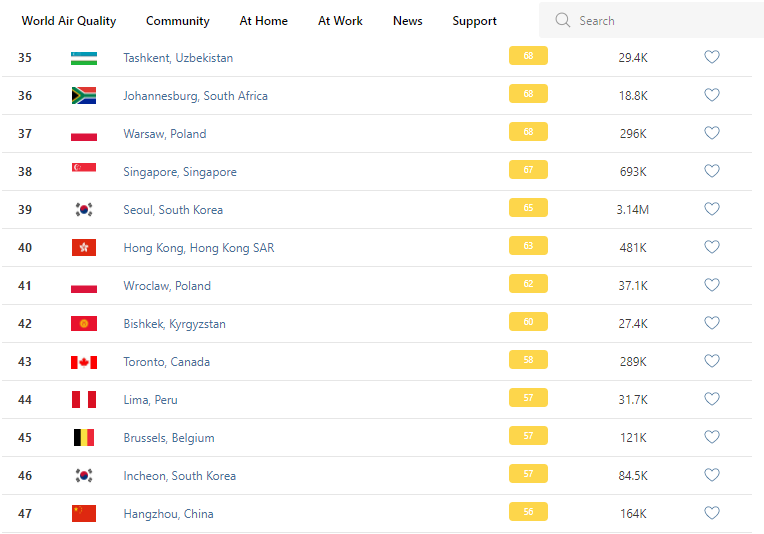Screen dimensions: 764x534
Task: Click the Hong Kong SAR flag icon
Action: [x=84, y=248]
